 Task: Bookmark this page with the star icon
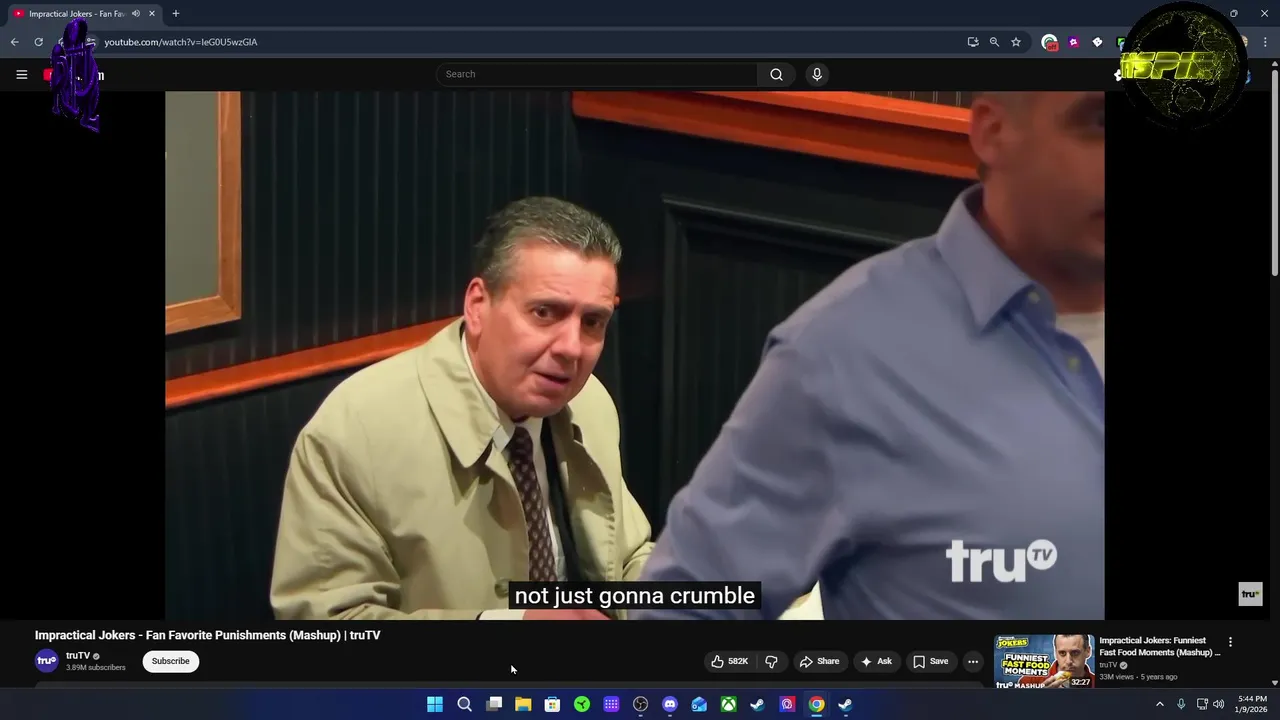1016,42
